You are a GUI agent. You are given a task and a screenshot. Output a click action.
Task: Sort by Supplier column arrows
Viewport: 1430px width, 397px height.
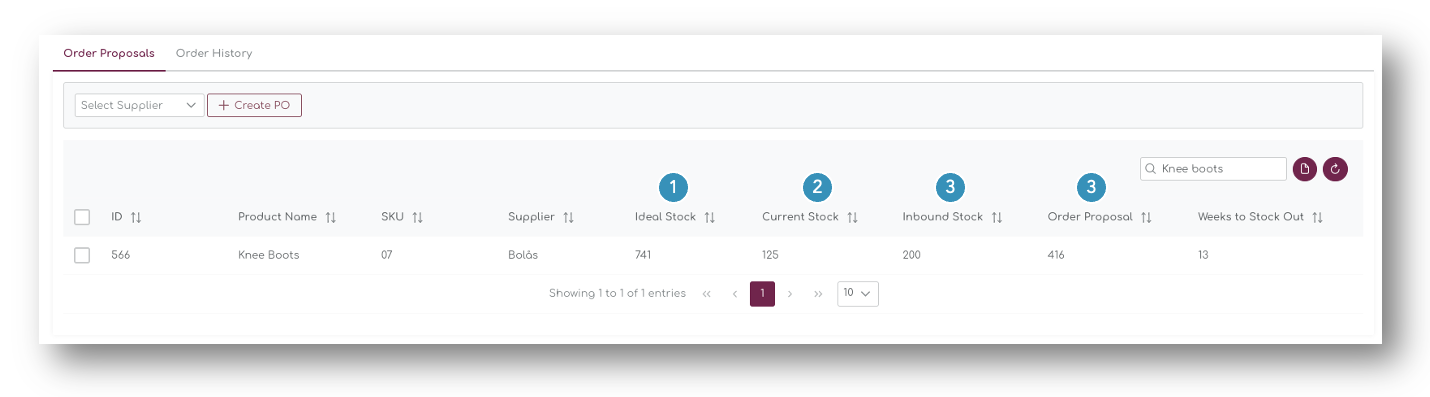pos(568,217)
